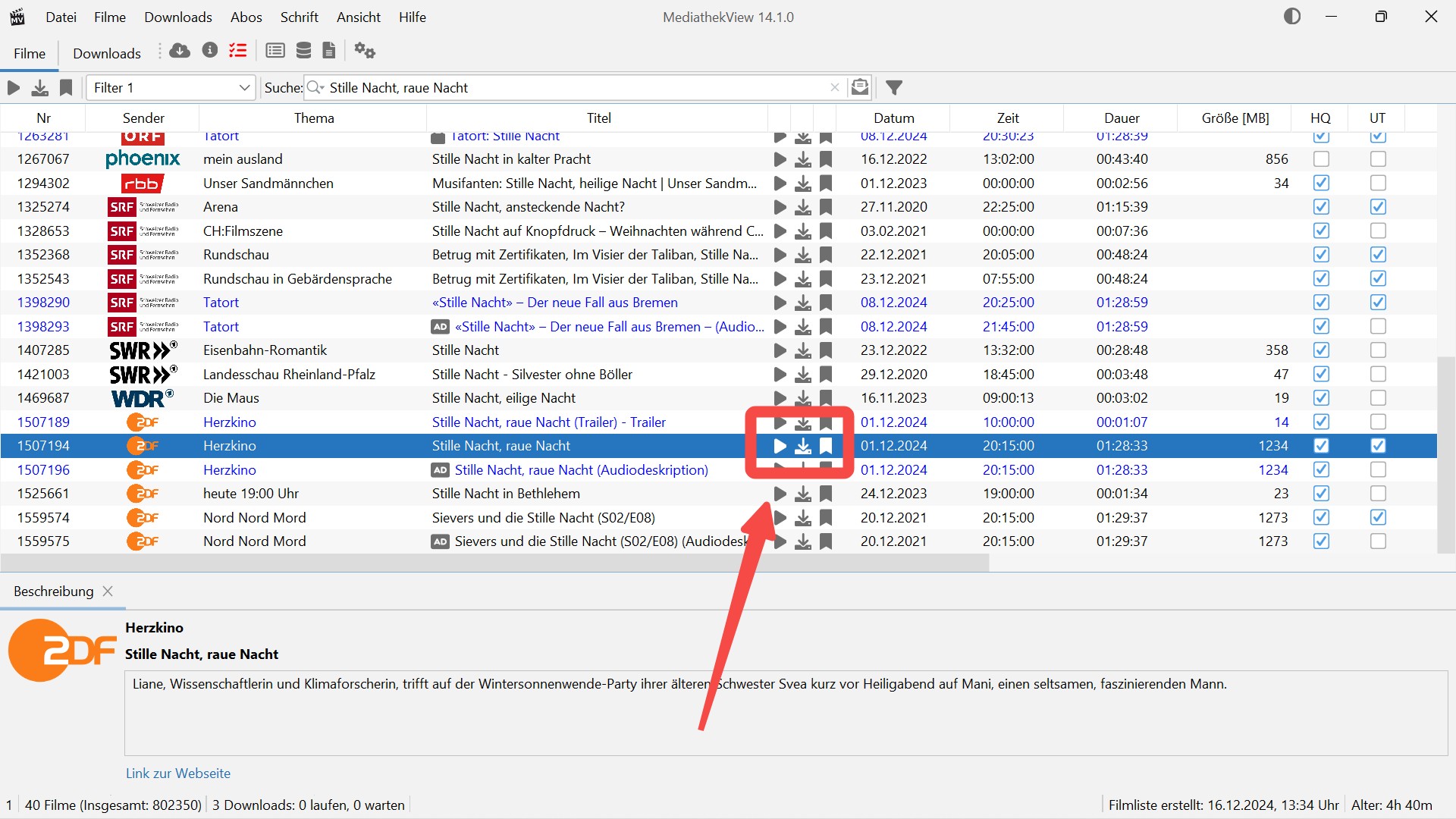Open settings gears icon in toolbar
Screen dimensions: 1456x819
coord(365,51)
